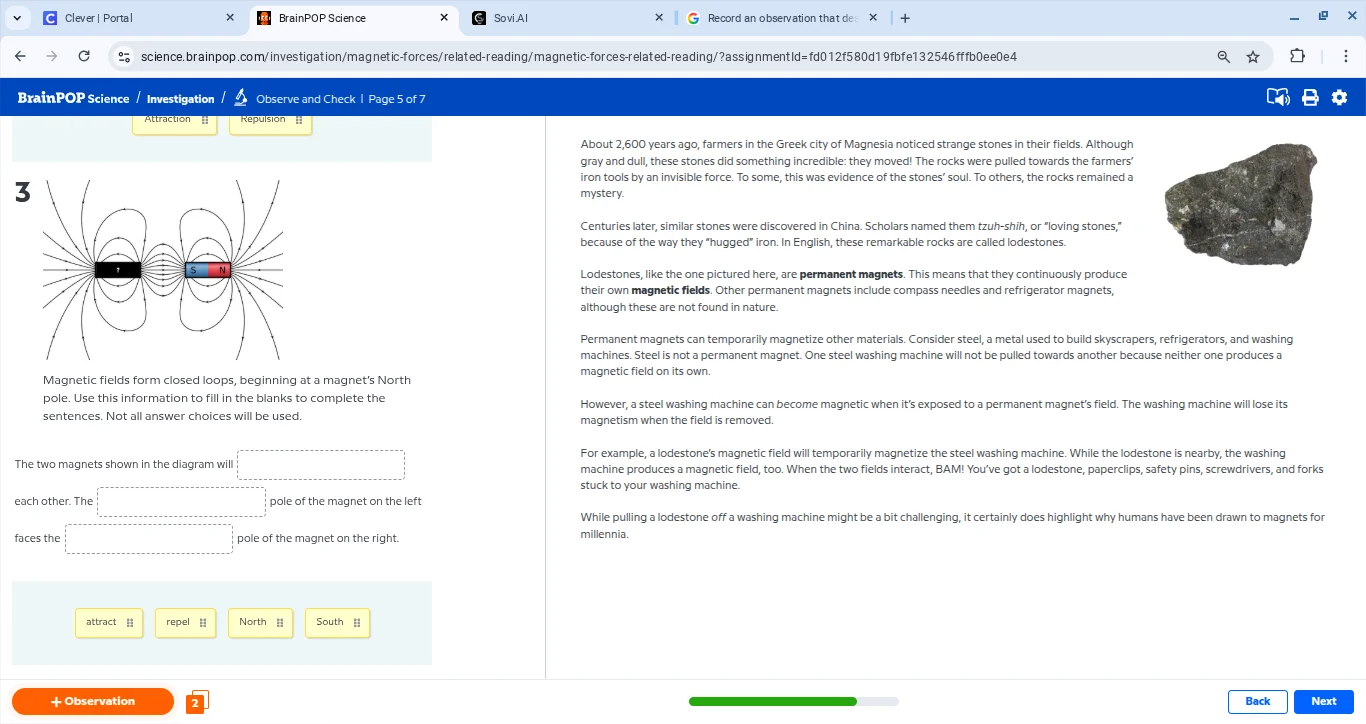Open the tab search dropdown arrow
This screenshot has width=1366, height=724.
pyautogui.click(x=17, y=18)
